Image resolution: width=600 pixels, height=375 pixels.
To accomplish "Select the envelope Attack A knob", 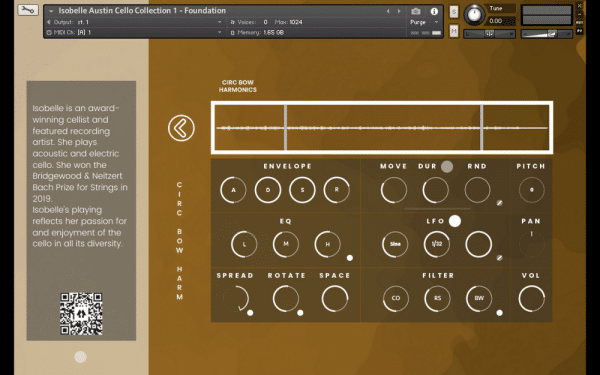I will coord(233,190).
